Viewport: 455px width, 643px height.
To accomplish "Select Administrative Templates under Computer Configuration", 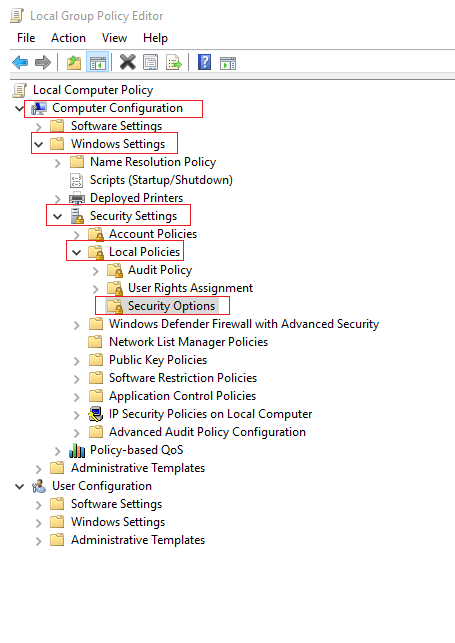I will [138, 468].
